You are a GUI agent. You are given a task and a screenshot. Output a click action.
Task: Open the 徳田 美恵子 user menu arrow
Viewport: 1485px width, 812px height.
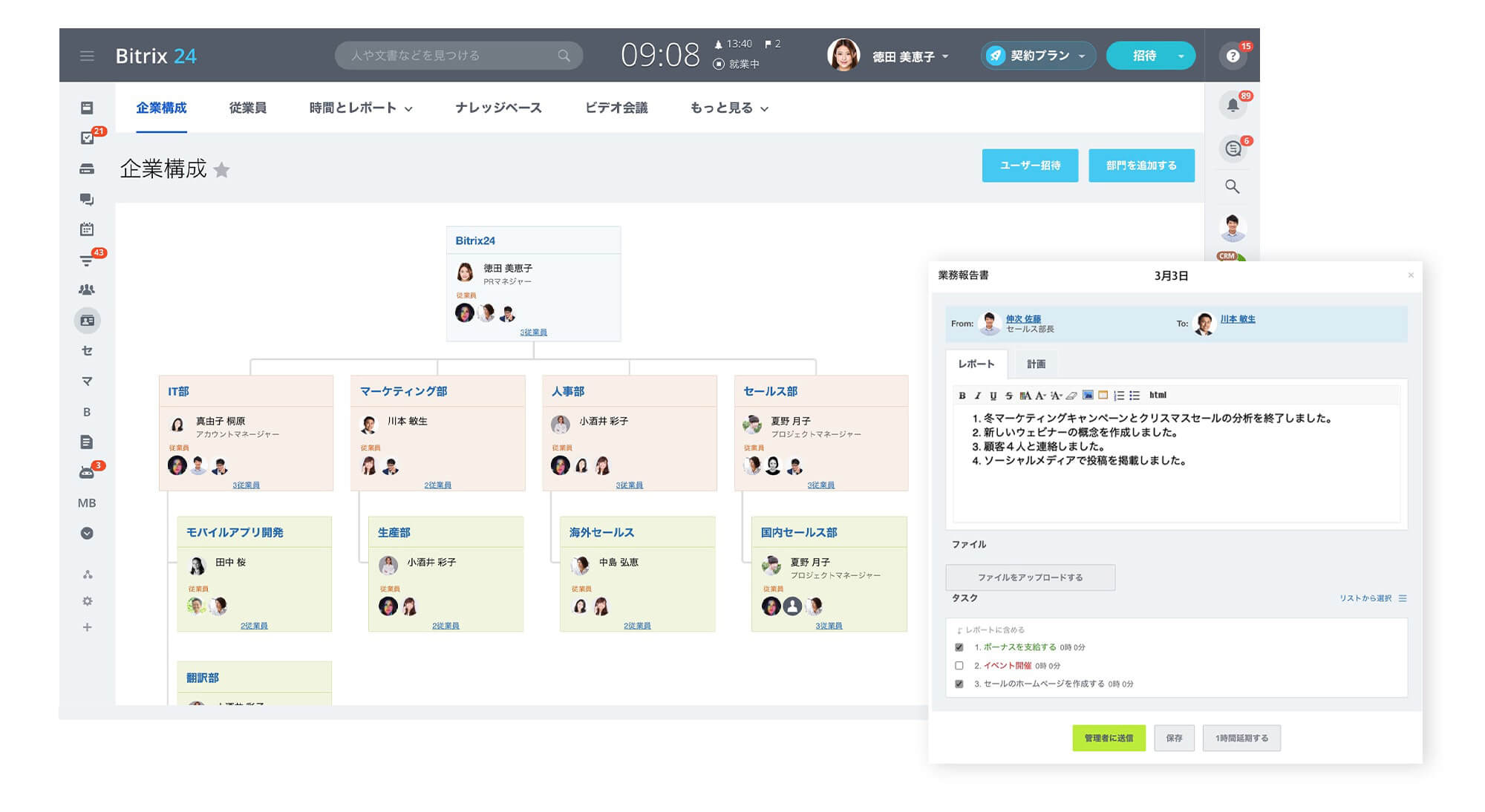click(x=945, y=56)
